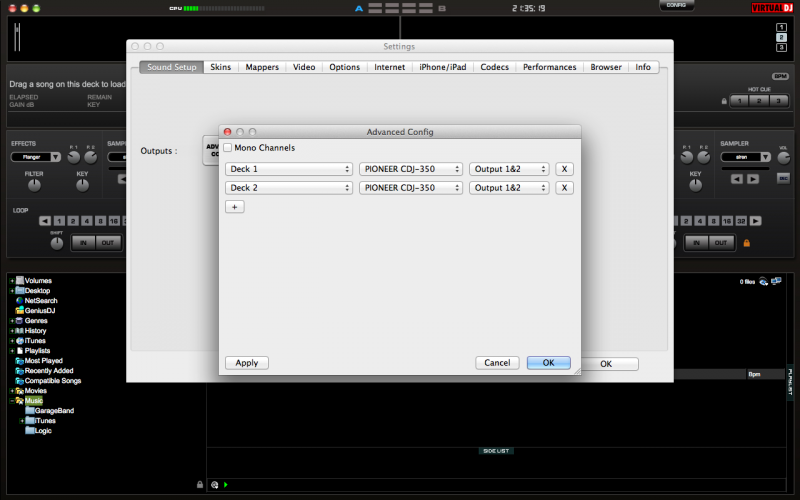This screenshot has width=800, height=500.
Task: Open Deck 2 PIONEER CDJ-350 device dropdown
Action: coord(411,188)
